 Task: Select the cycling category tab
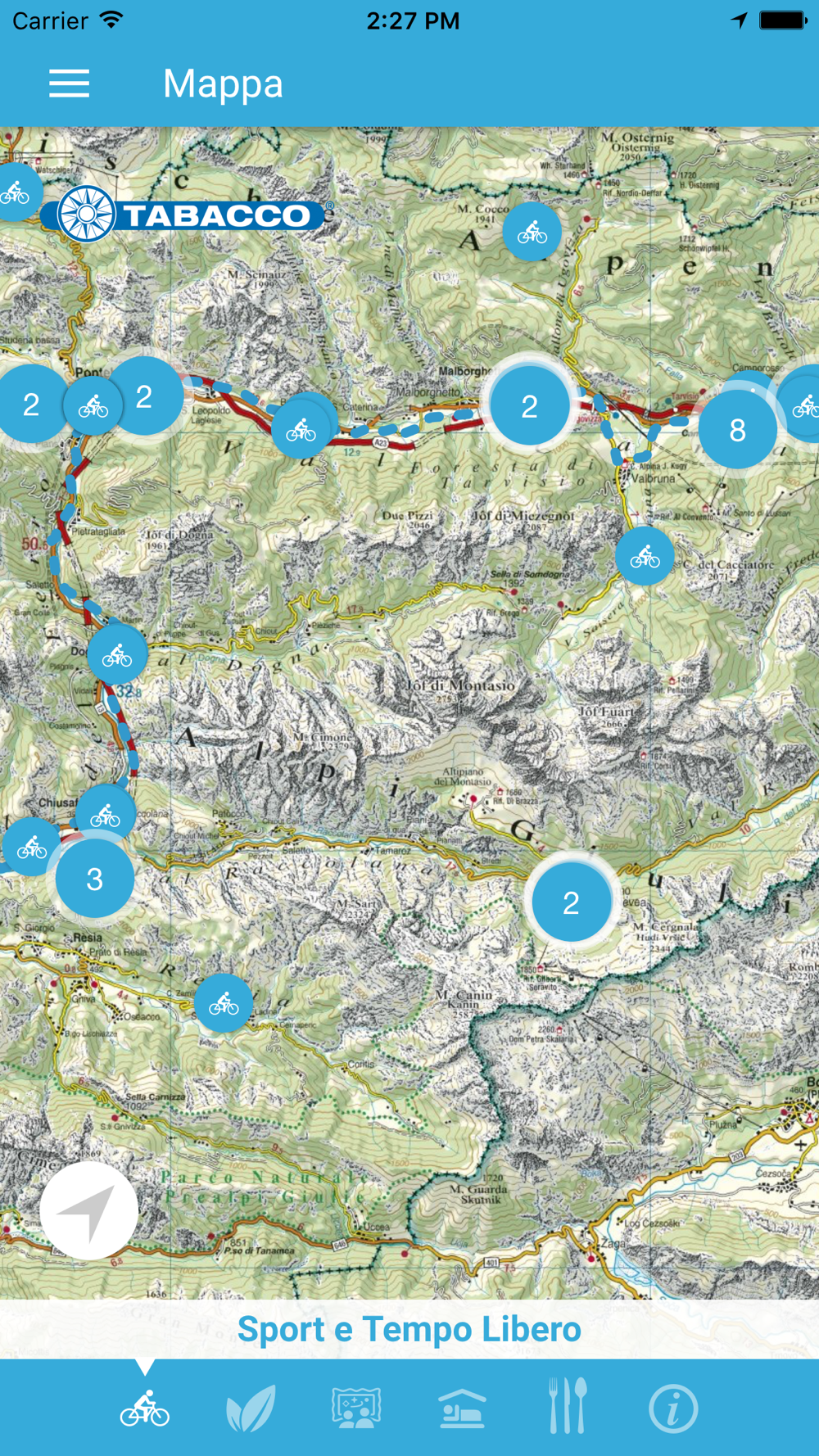coord(145,1409)
